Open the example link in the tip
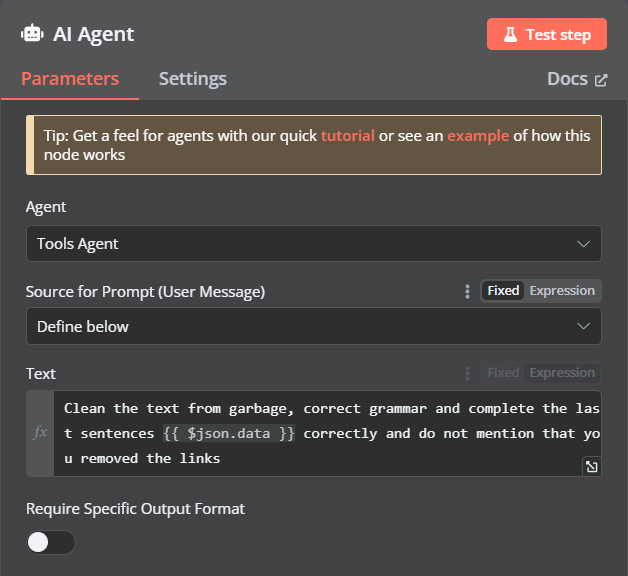This screenshot has width=628, height=576. (478, 136)
